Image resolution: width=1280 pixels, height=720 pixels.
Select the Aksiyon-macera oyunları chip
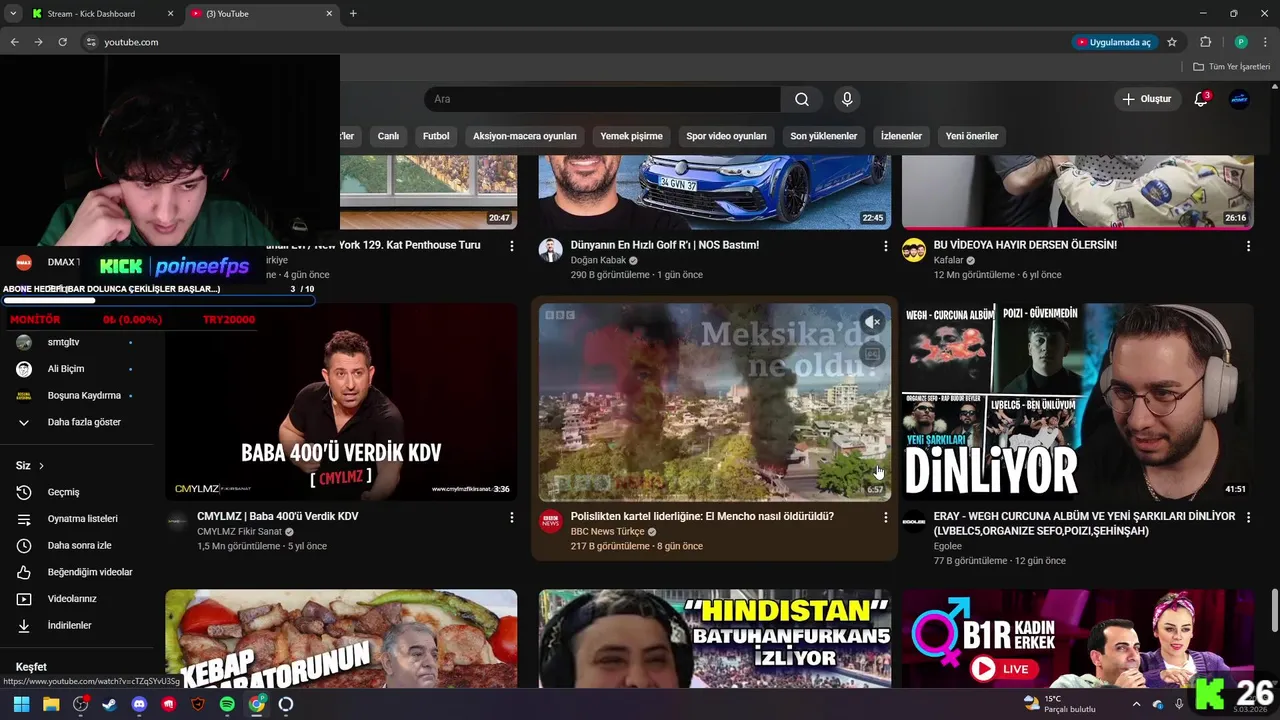coord(525,136)
